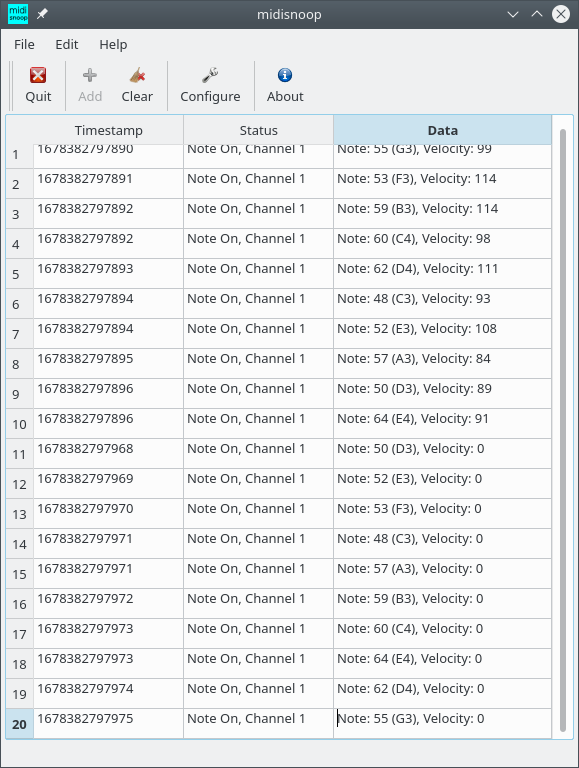The width and height of the screenshot is (579, 768).
Task: Click "Note: 48 (C3), Velocity: 0" cell
Action: [x=442, y=544]
